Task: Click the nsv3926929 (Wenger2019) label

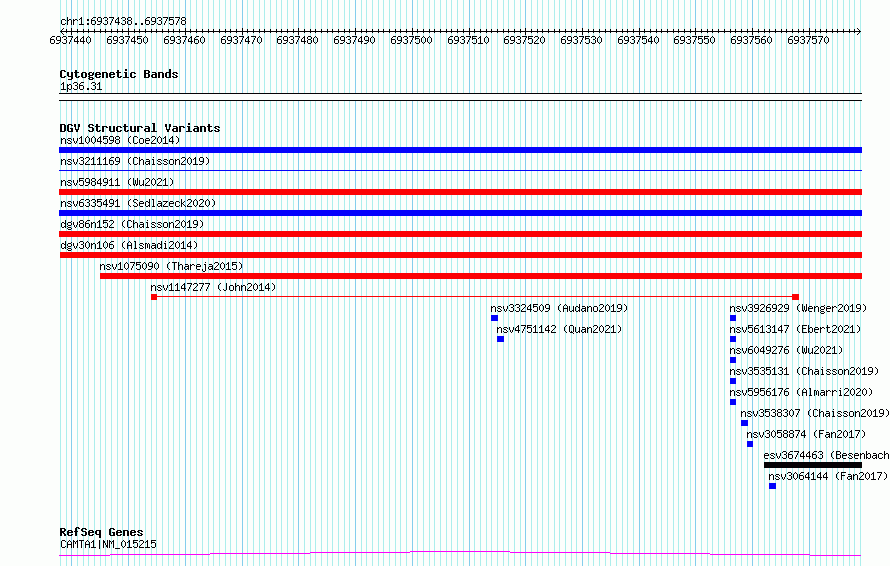Action: coord(798,308)
